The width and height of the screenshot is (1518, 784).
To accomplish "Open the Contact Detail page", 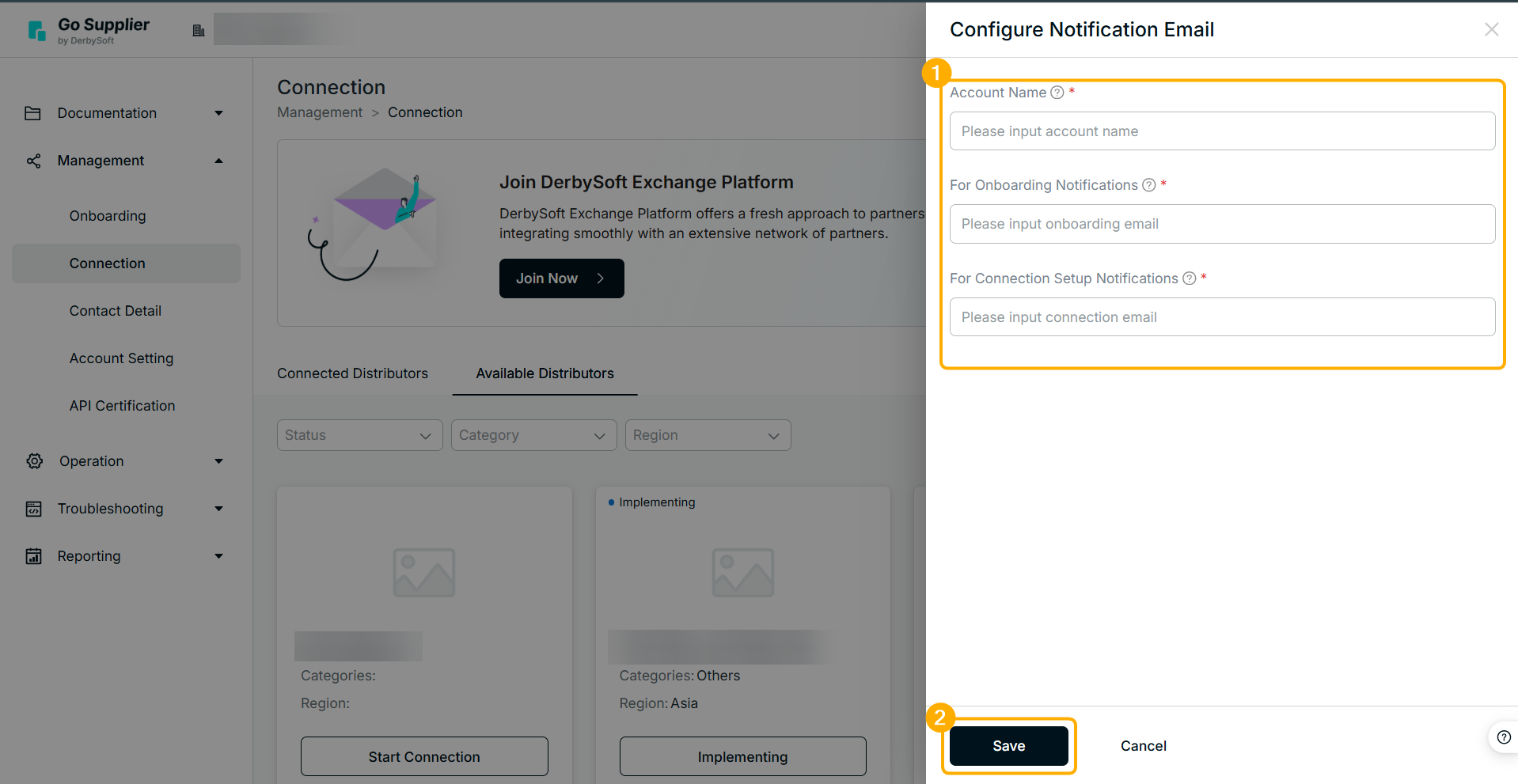I will point(116,311).
